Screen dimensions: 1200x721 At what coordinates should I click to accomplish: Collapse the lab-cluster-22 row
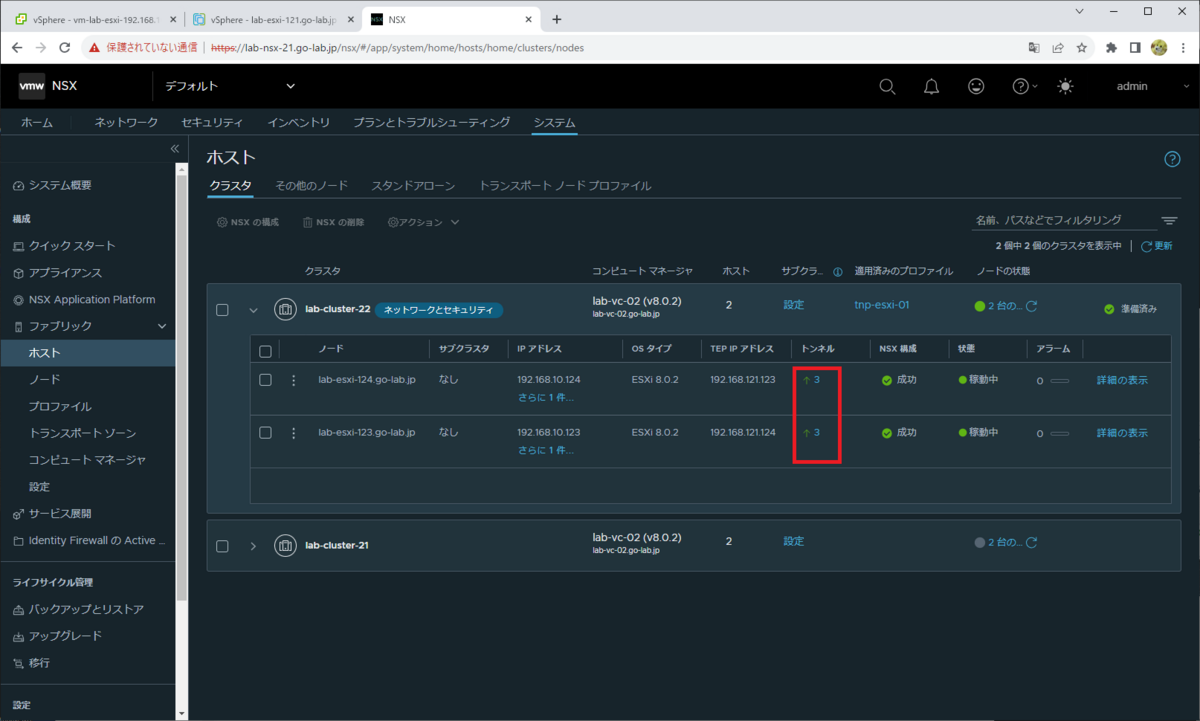[x=253, y=310]
